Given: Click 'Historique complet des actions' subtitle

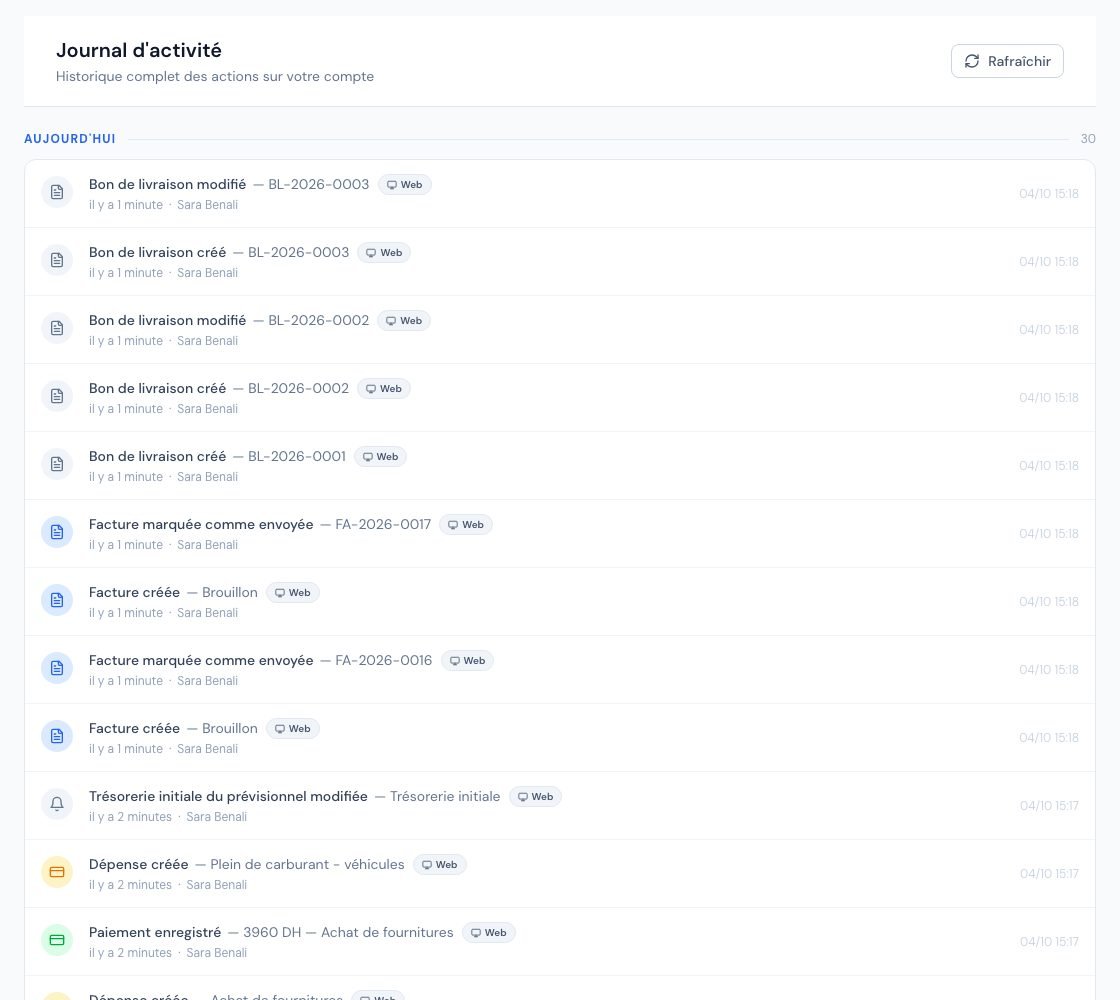Looking at the screenshot, I should pyautogui.click(x=214, y=76).
